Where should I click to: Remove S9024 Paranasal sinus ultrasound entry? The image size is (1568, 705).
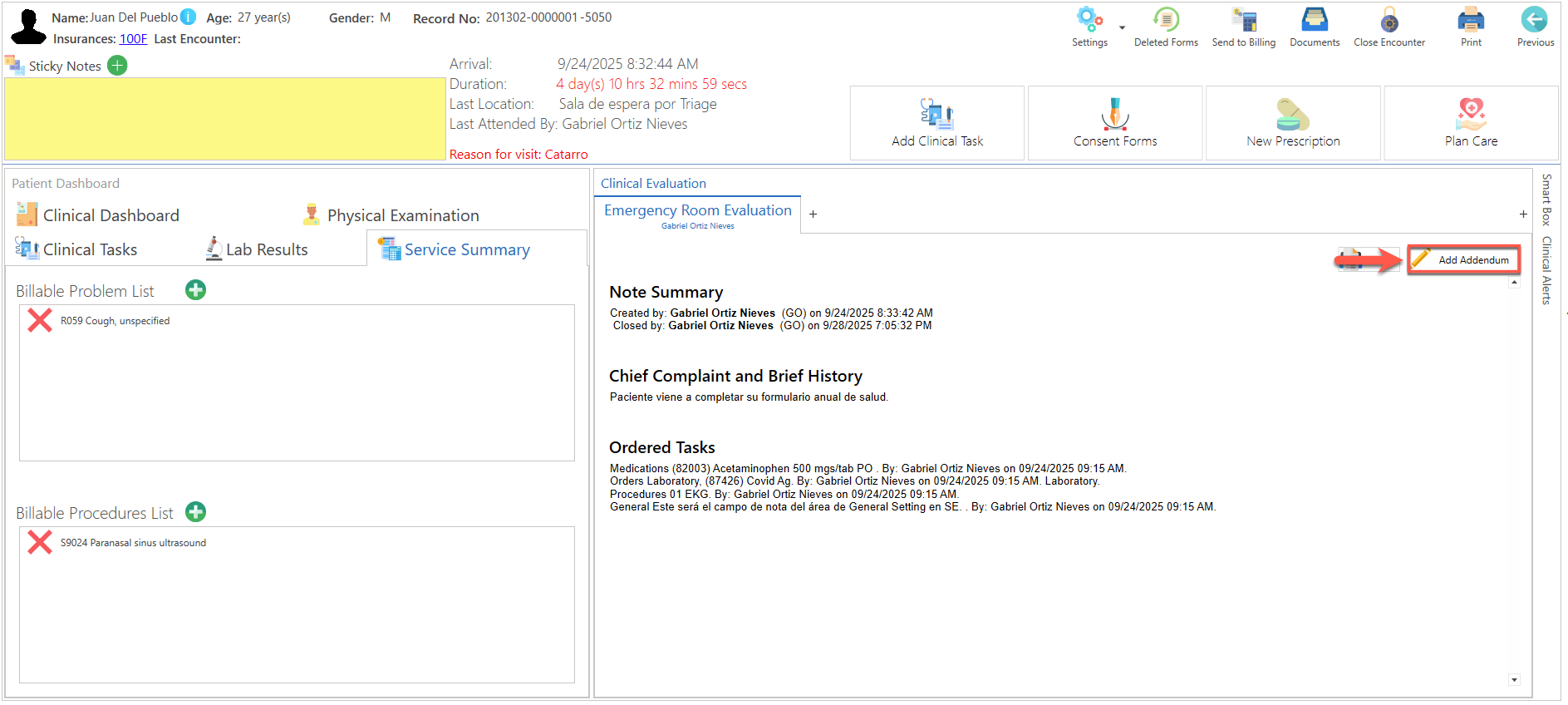[x=39, y=542]
